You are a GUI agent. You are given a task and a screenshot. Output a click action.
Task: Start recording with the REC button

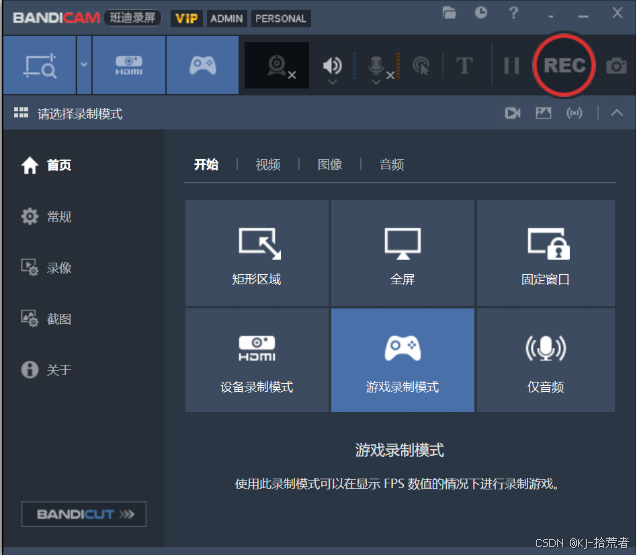point(564,65)
